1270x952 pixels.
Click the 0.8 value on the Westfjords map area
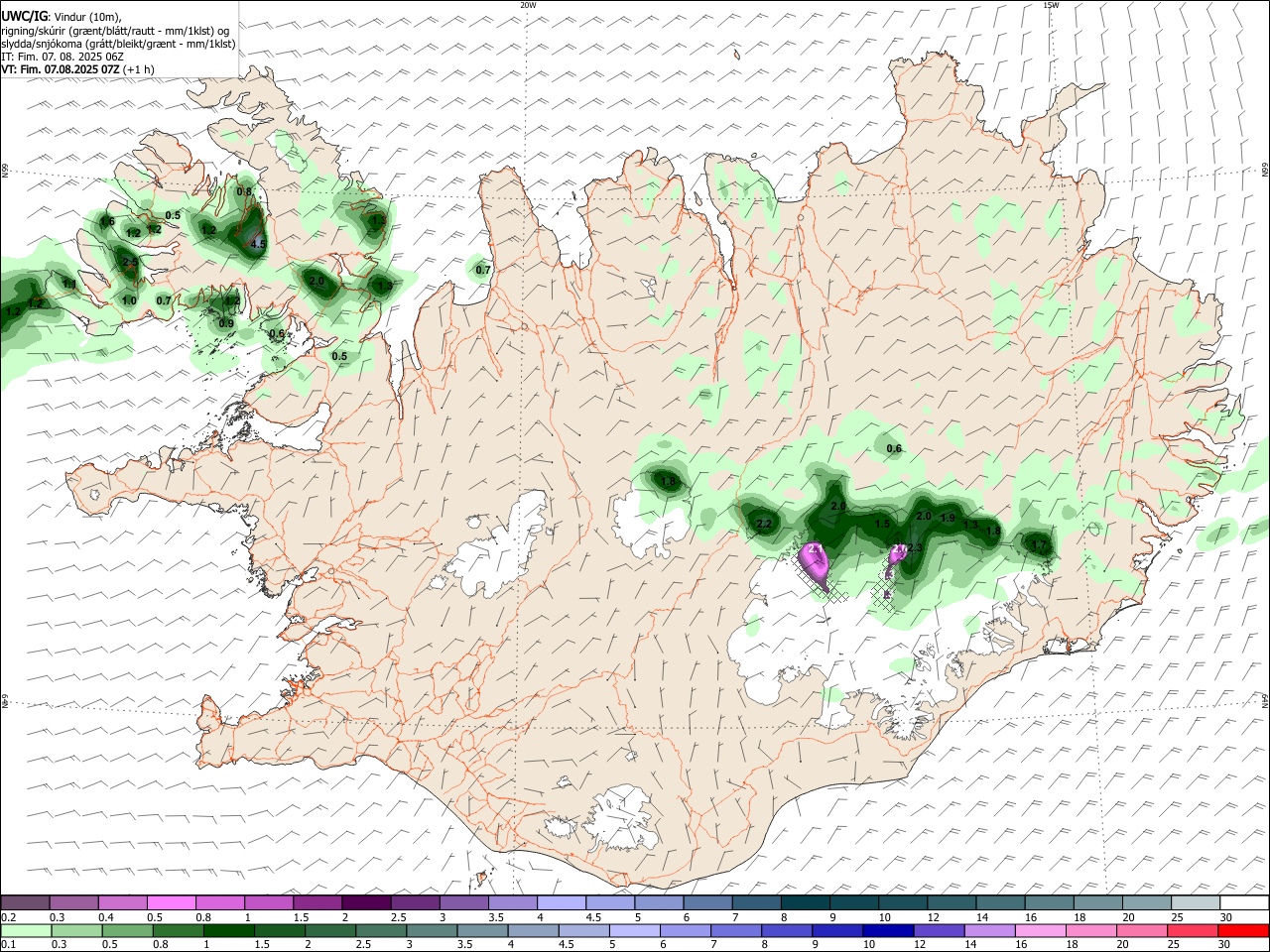244,191
